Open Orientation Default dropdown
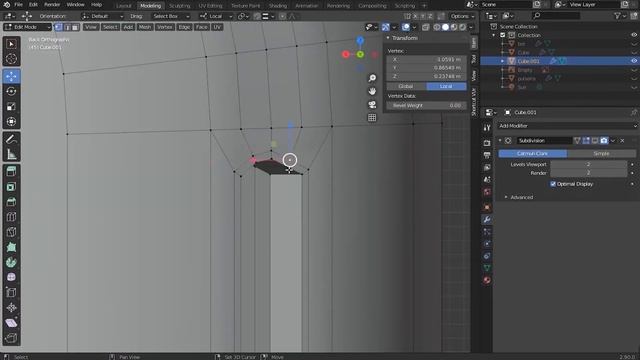The width and height of the screenshot is (640, 360). pyautogui.click(x=102, y=16)
